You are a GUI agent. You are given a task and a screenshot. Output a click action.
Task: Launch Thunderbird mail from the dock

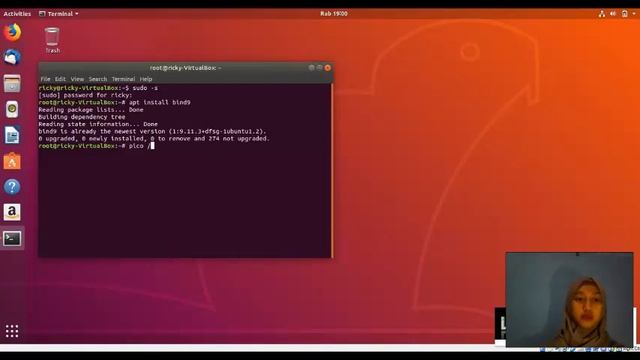pos(12,58)
